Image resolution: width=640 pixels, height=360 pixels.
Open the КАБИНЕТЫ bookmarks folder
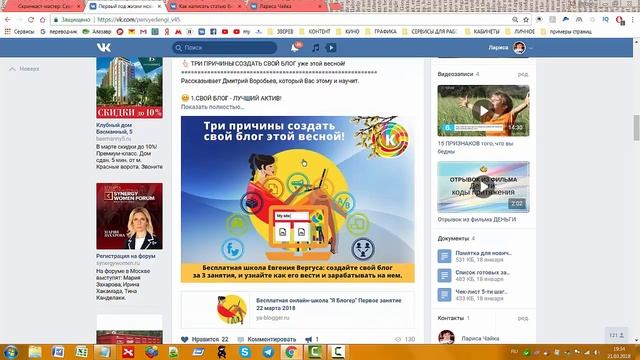tap(482, 31)
